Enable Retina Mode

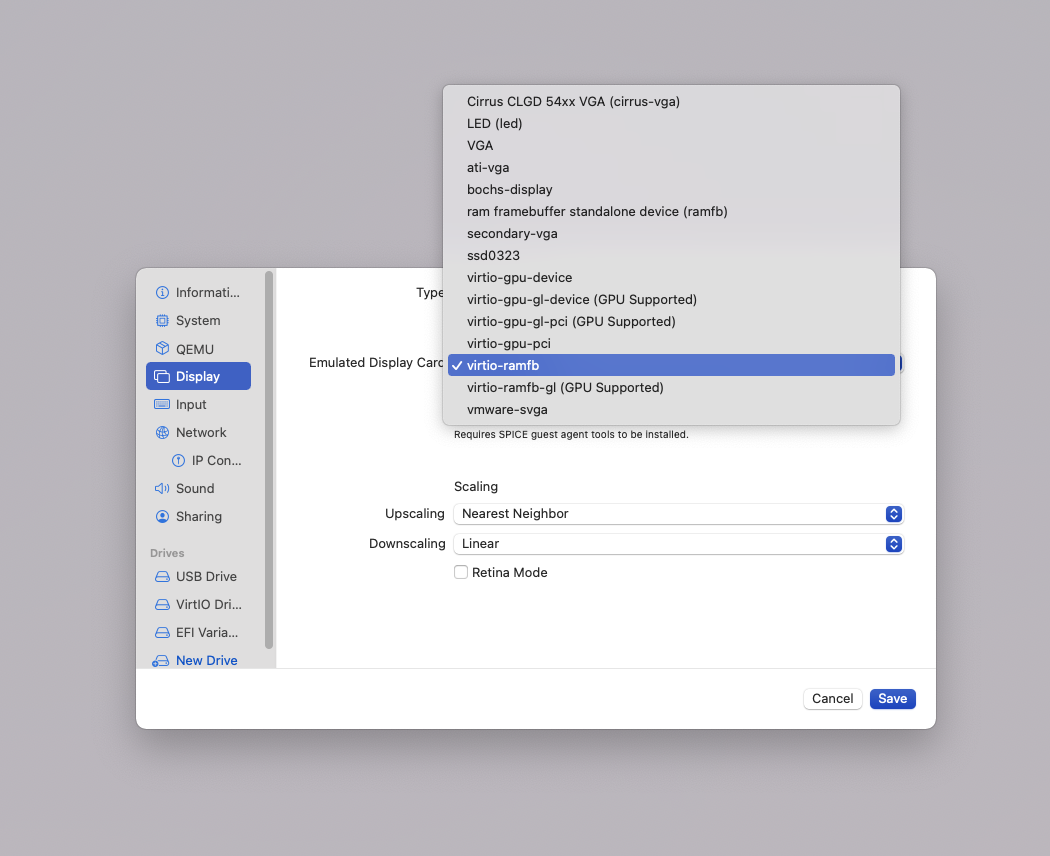pos(461,572)
